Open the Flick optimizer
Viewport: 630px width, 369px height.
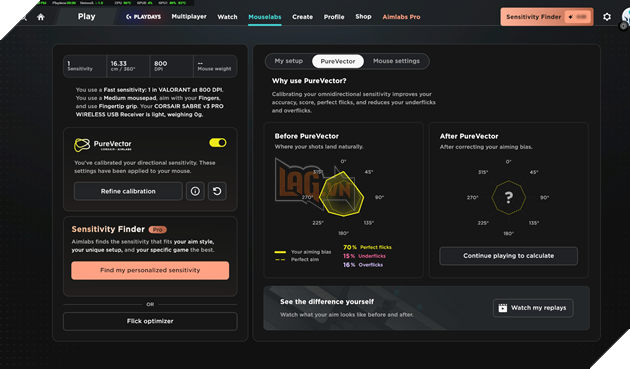(x=150, y=321)
